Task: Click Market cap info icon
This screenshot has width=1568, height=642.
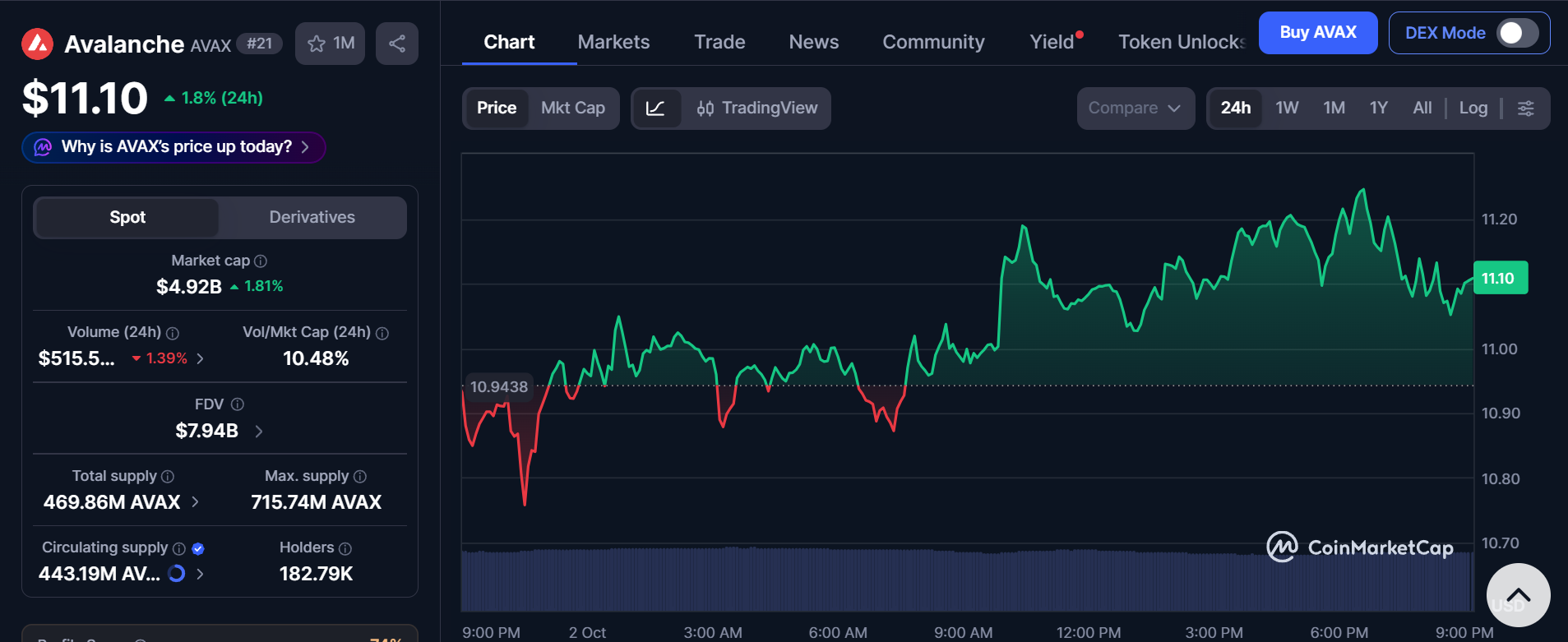Action: click(261, 261)
